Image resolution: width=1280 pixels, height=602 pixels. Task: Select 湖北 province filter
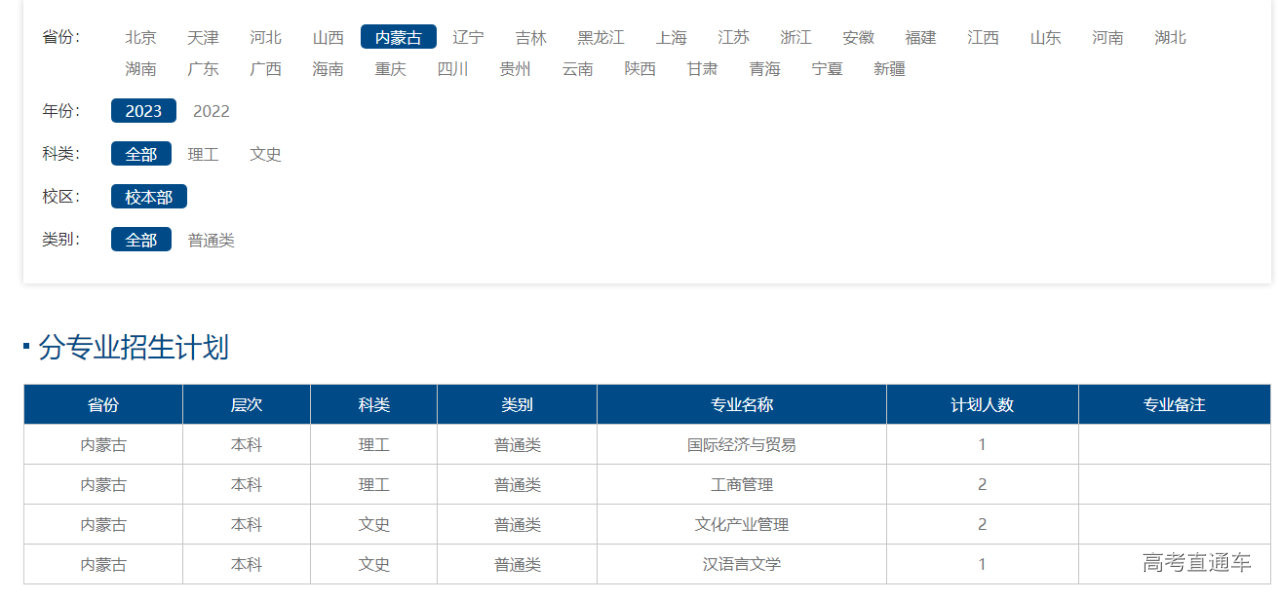click(1170, 38)
